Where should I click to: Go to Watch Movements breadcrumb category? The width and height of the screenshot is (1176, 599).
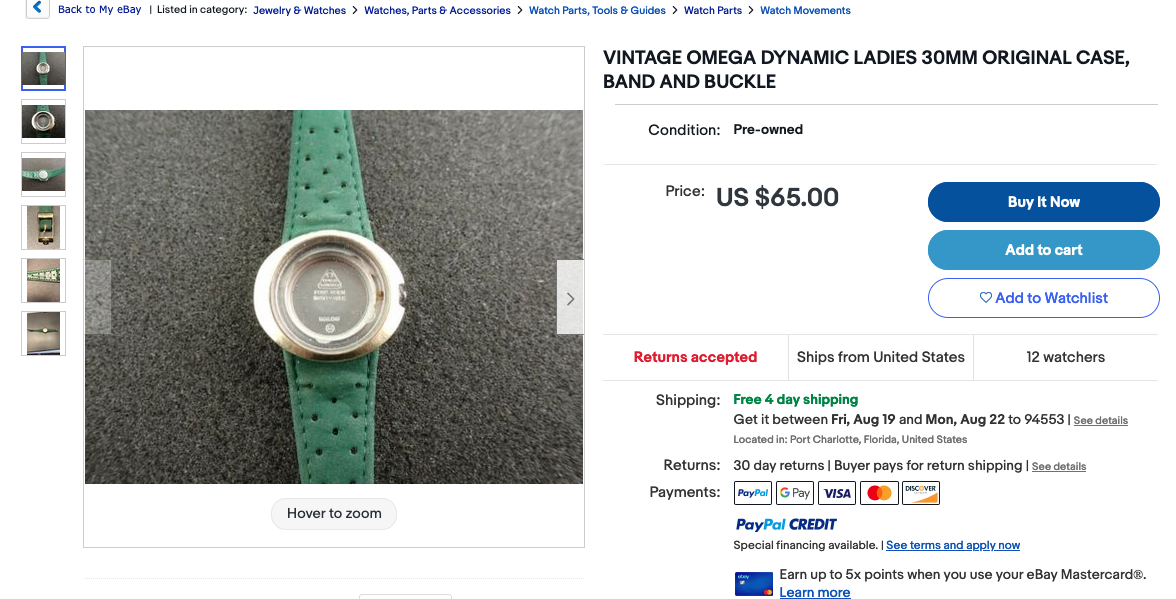(805, 10)
